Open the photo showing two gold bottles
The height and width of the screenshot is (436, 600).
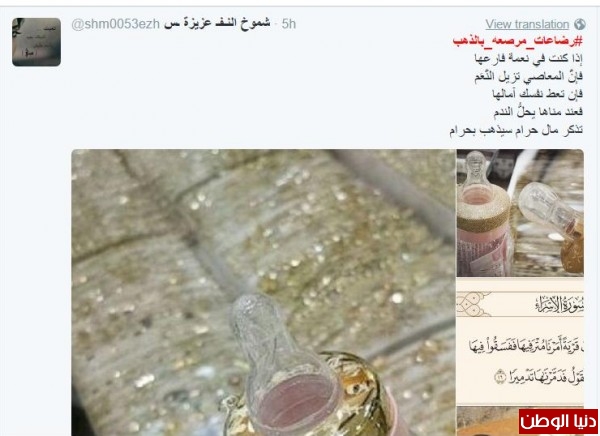(x=520, y=213)
